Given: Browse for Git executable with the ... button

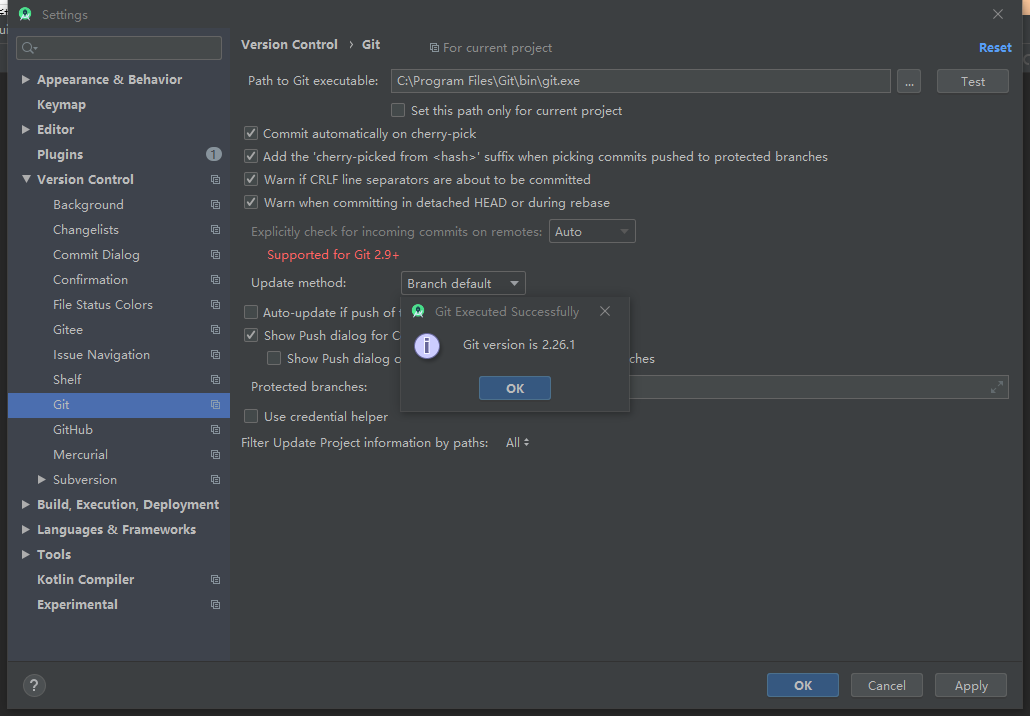Looking at the screenshot, I should pyautogui.click(x=908, y=81).
